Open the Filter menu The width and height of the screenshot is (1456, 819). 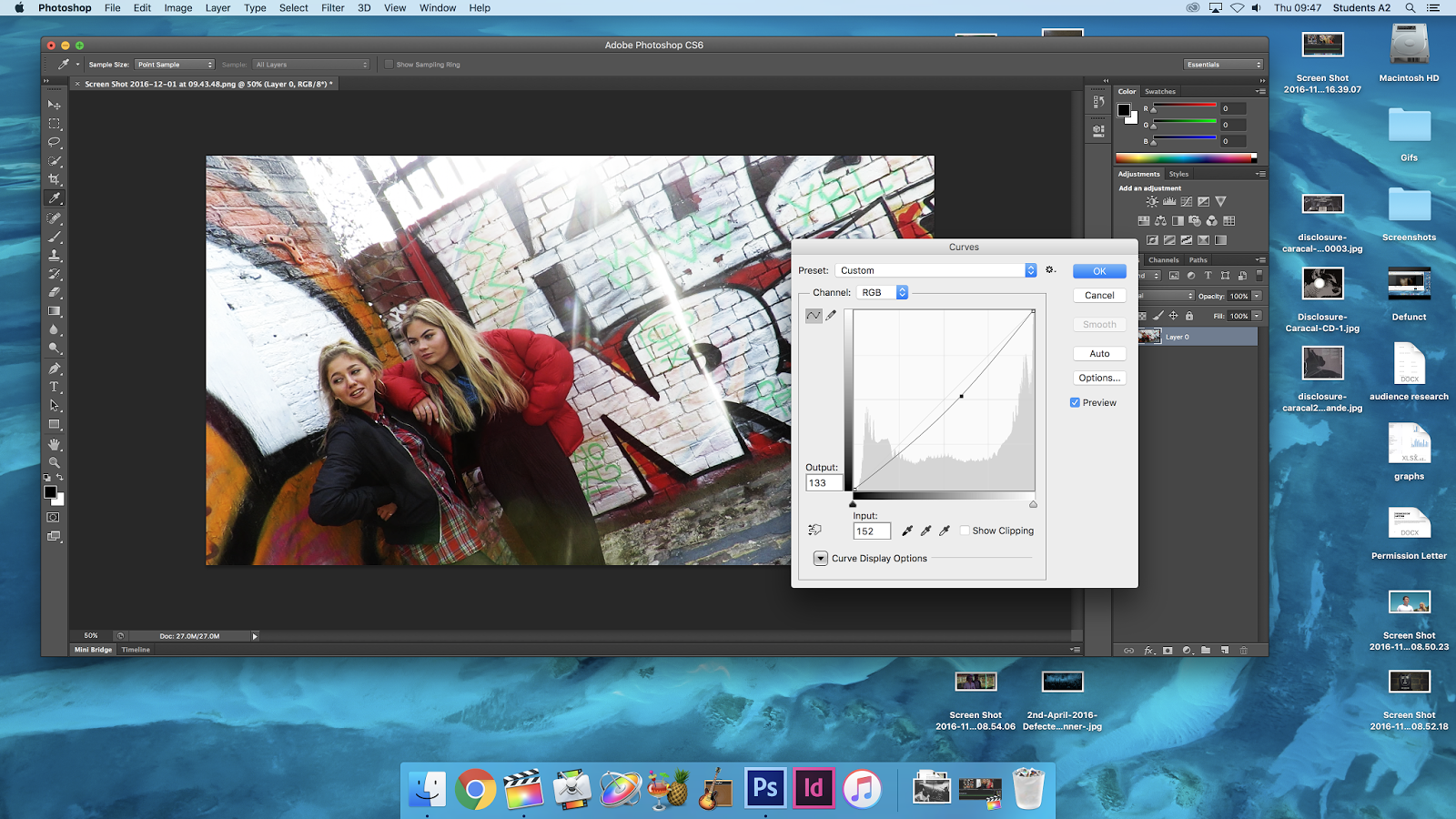[x=333, y=8]
